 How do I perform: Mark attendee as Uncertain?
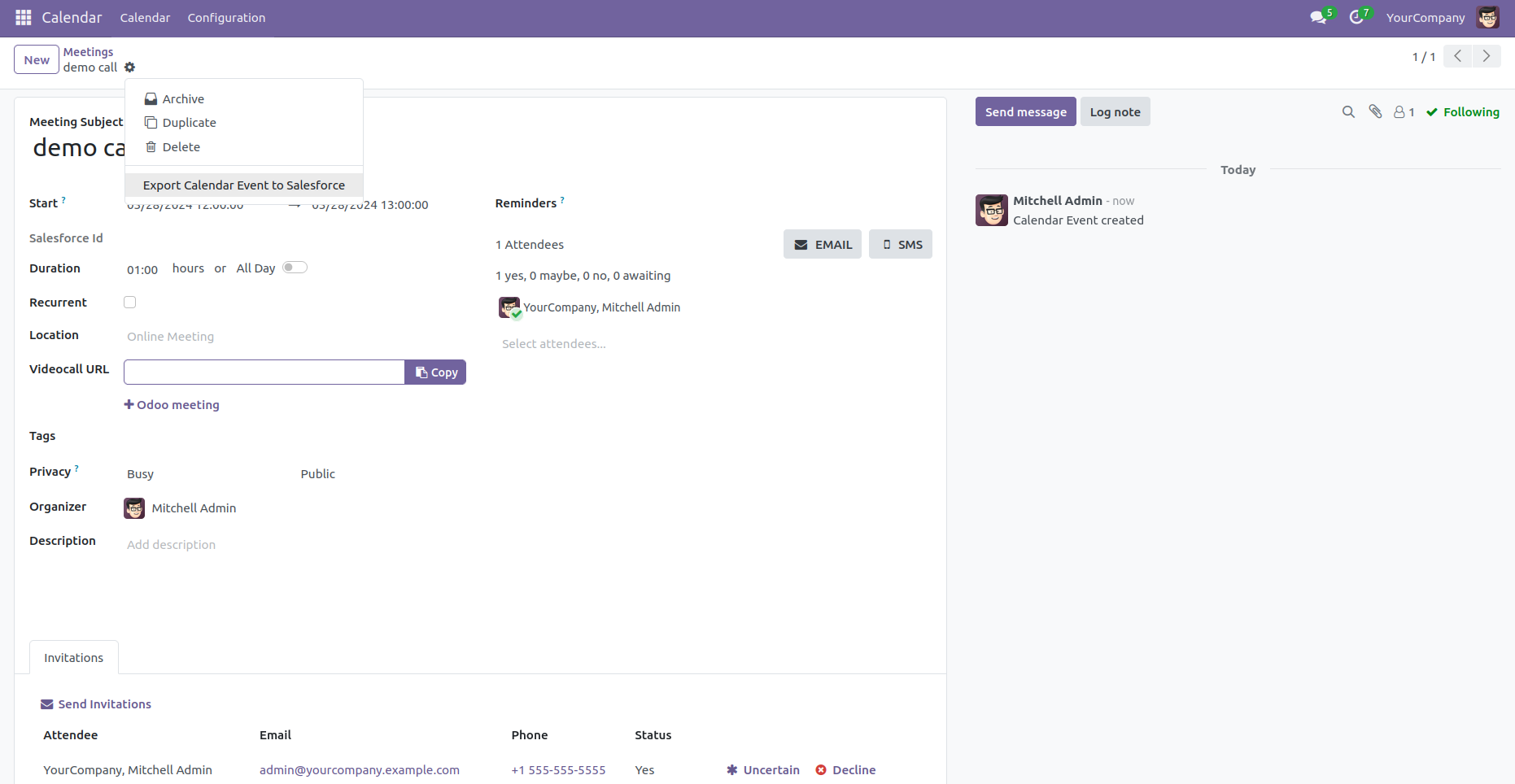tap(763, 770)
